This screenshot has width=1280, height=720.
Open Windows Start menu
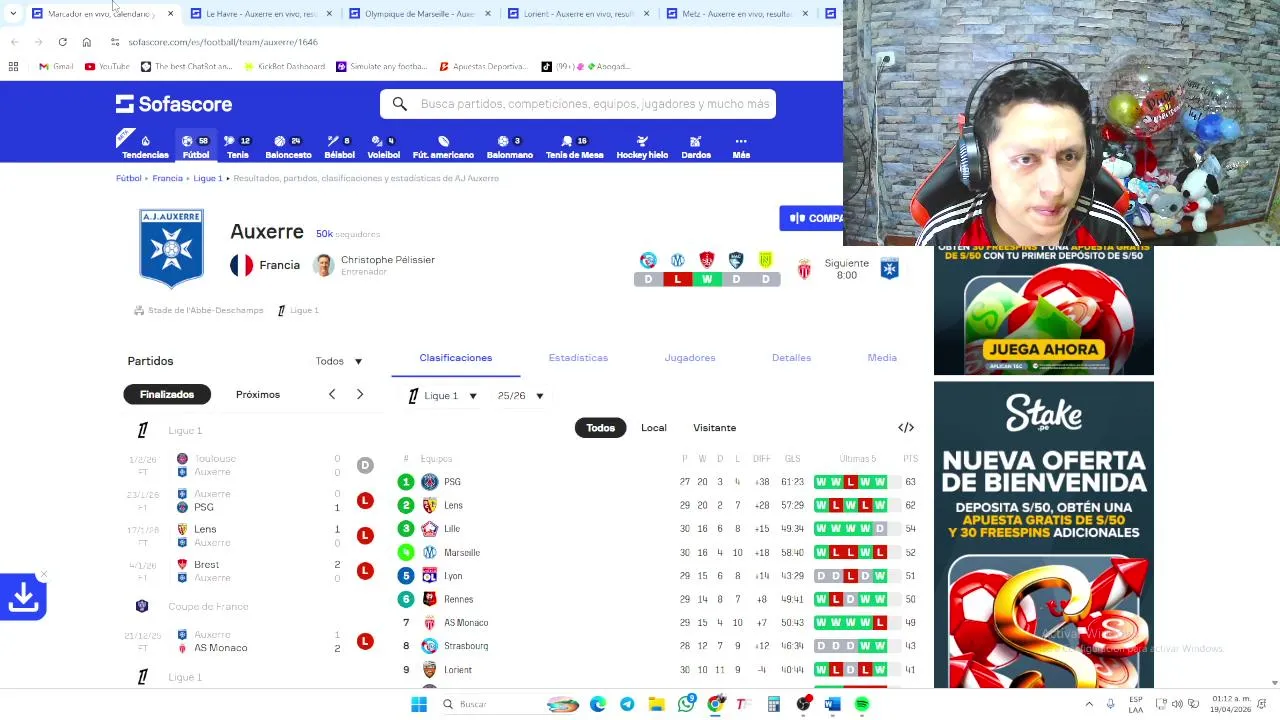click(419, 704)
